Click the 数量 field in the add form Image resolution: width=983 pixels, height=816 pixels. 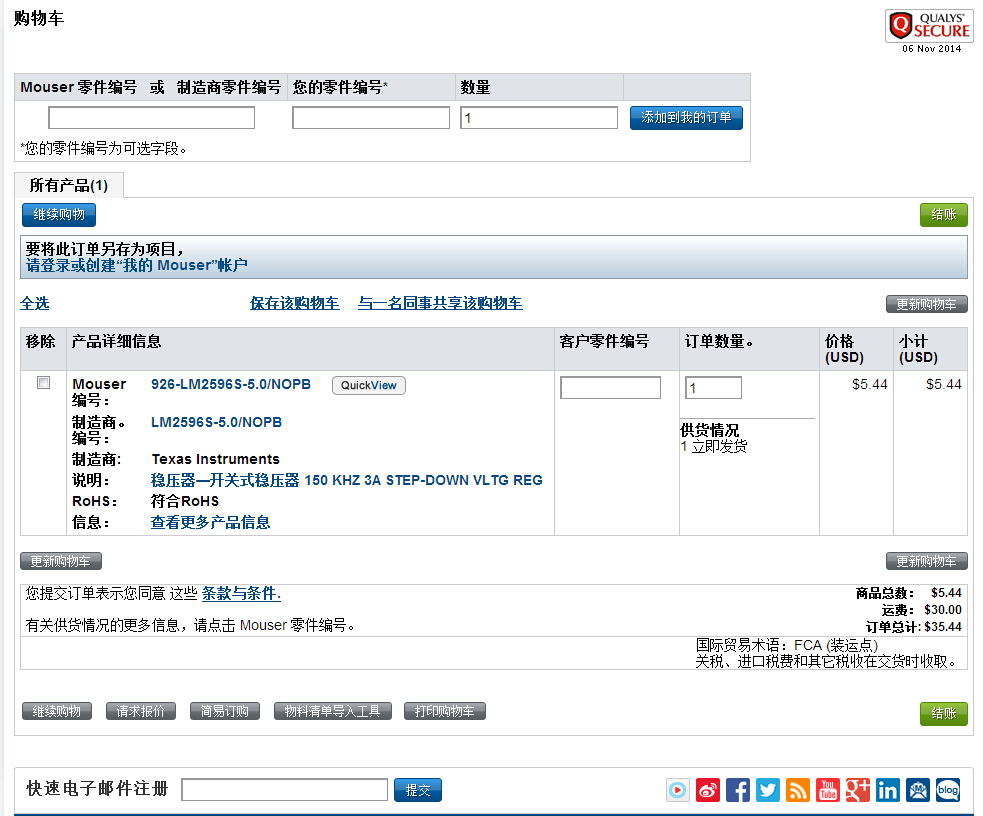click(539, 118)
